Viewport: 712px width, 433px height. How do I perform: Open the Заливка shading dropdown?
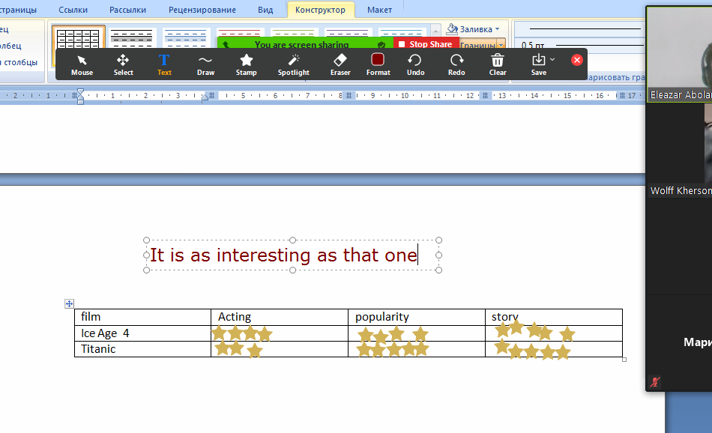click(x=475, y=29)
